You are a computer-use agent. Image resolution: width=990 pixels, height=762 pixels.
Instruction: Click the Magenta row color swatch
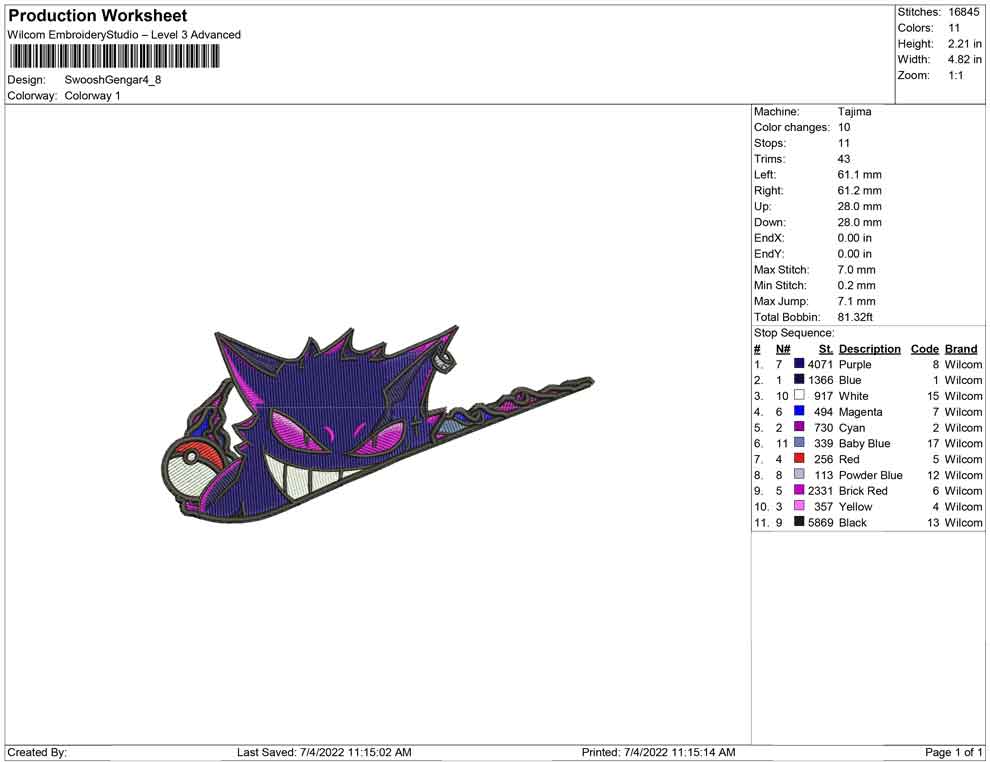point(799,411)
